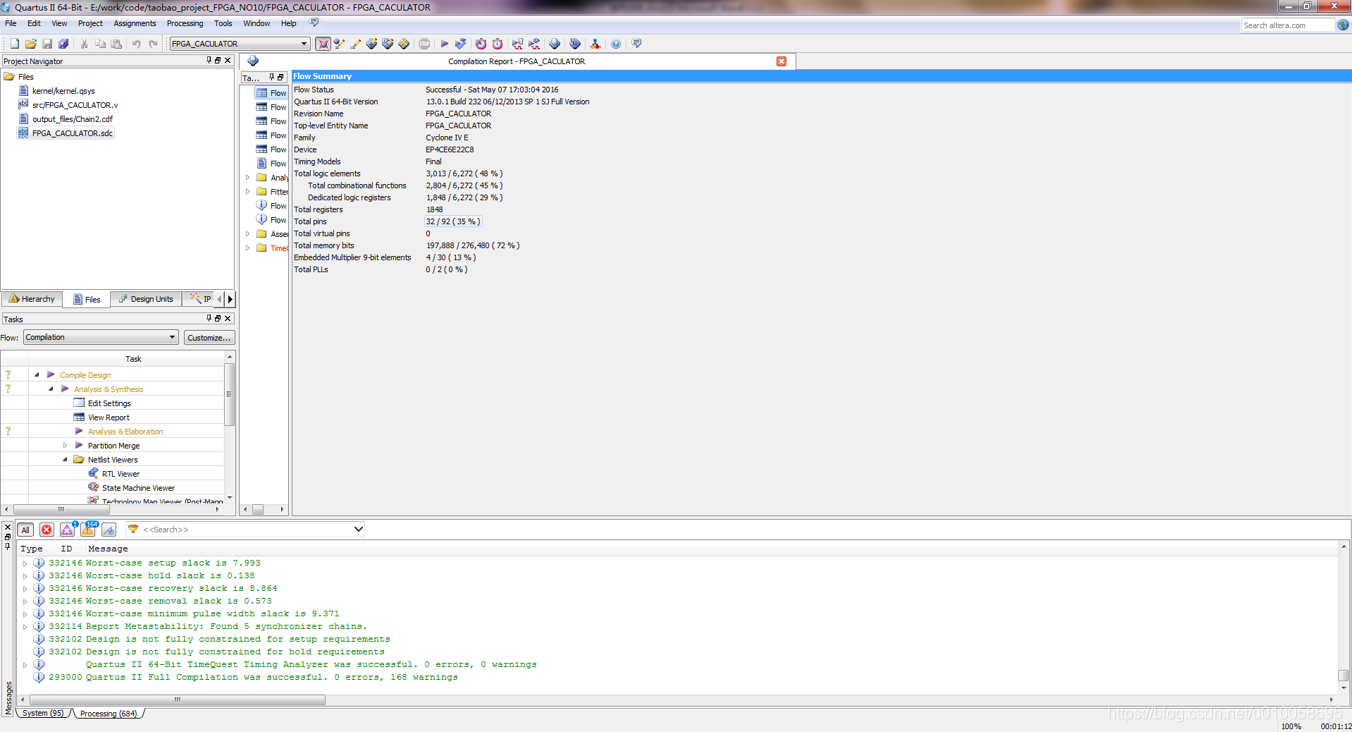Collapse the Compile Design task

point(37,375)
